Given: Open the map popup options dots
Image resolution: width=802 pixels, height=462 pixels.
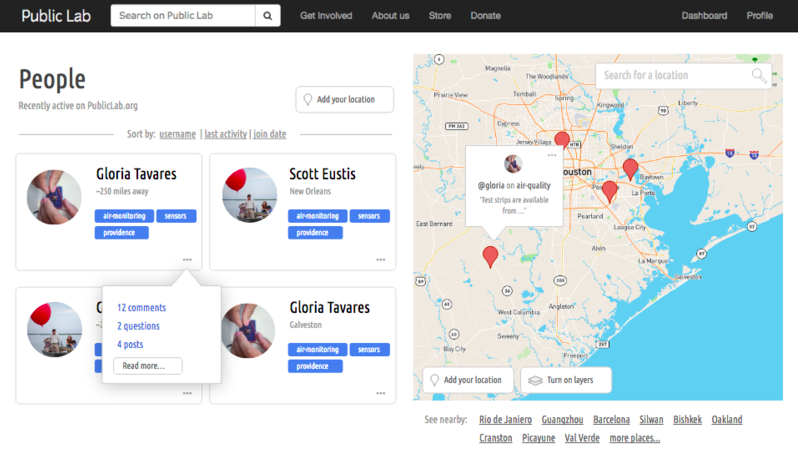Looking at the screenshot, I should pyautogui.click(x=552, y=155).
